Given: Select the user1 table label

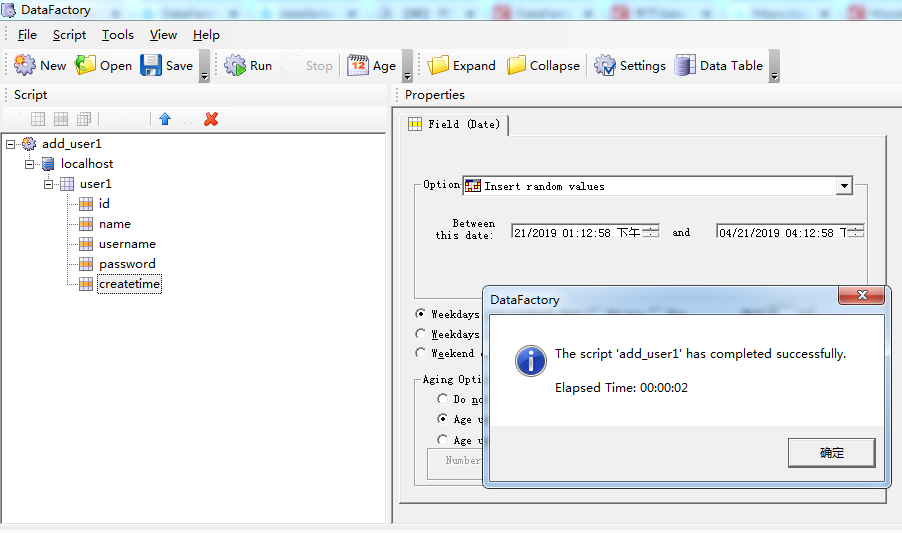Looking at the screenshot, I should coord(95,184).
